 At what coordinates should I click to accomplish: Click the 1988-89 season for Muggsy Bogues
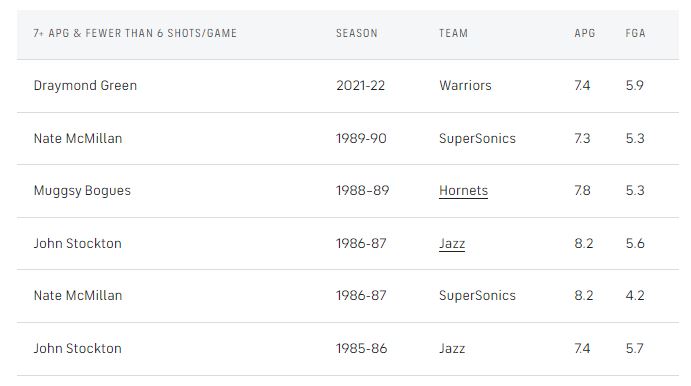coord(362,190)
